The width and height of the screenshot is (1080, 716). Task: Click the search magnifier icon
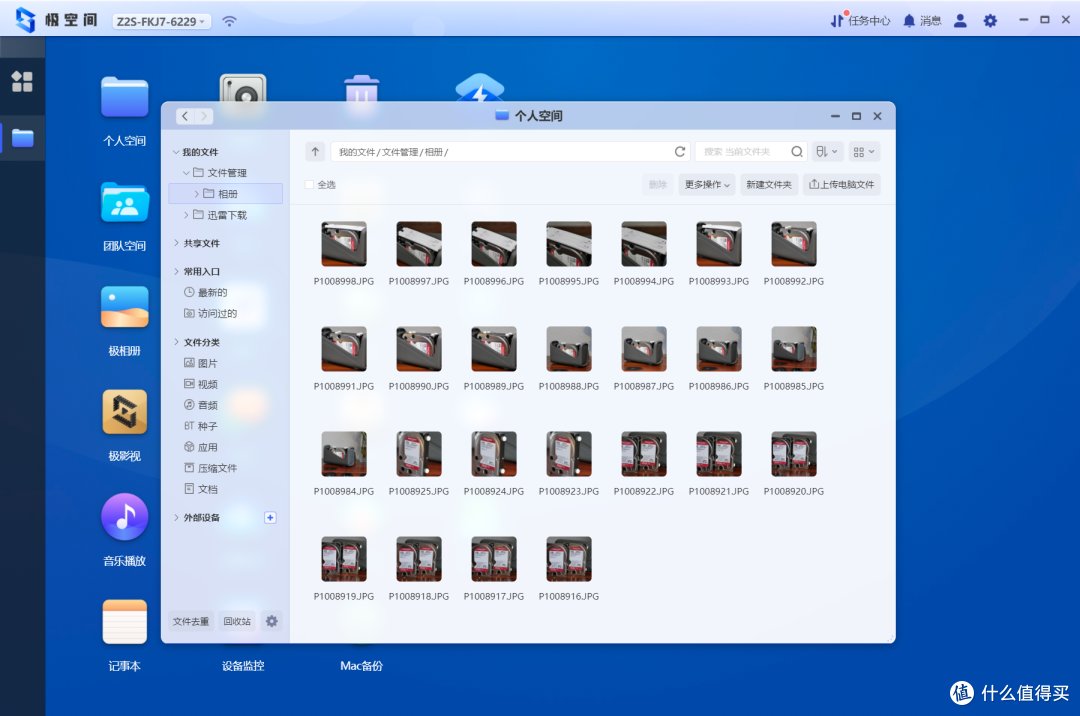click(797, 151)
